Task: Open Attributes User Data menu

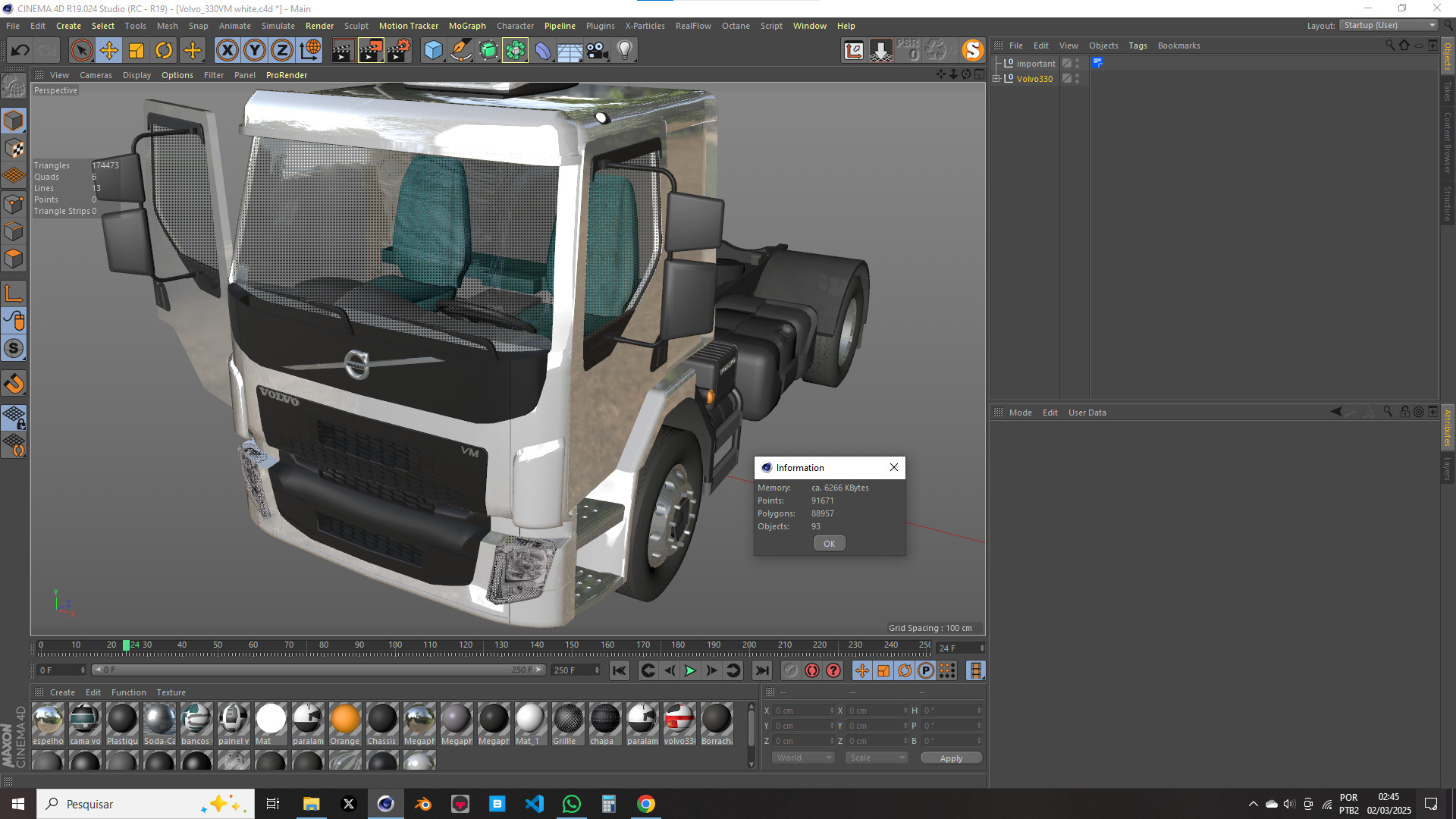Action: 1087,413
